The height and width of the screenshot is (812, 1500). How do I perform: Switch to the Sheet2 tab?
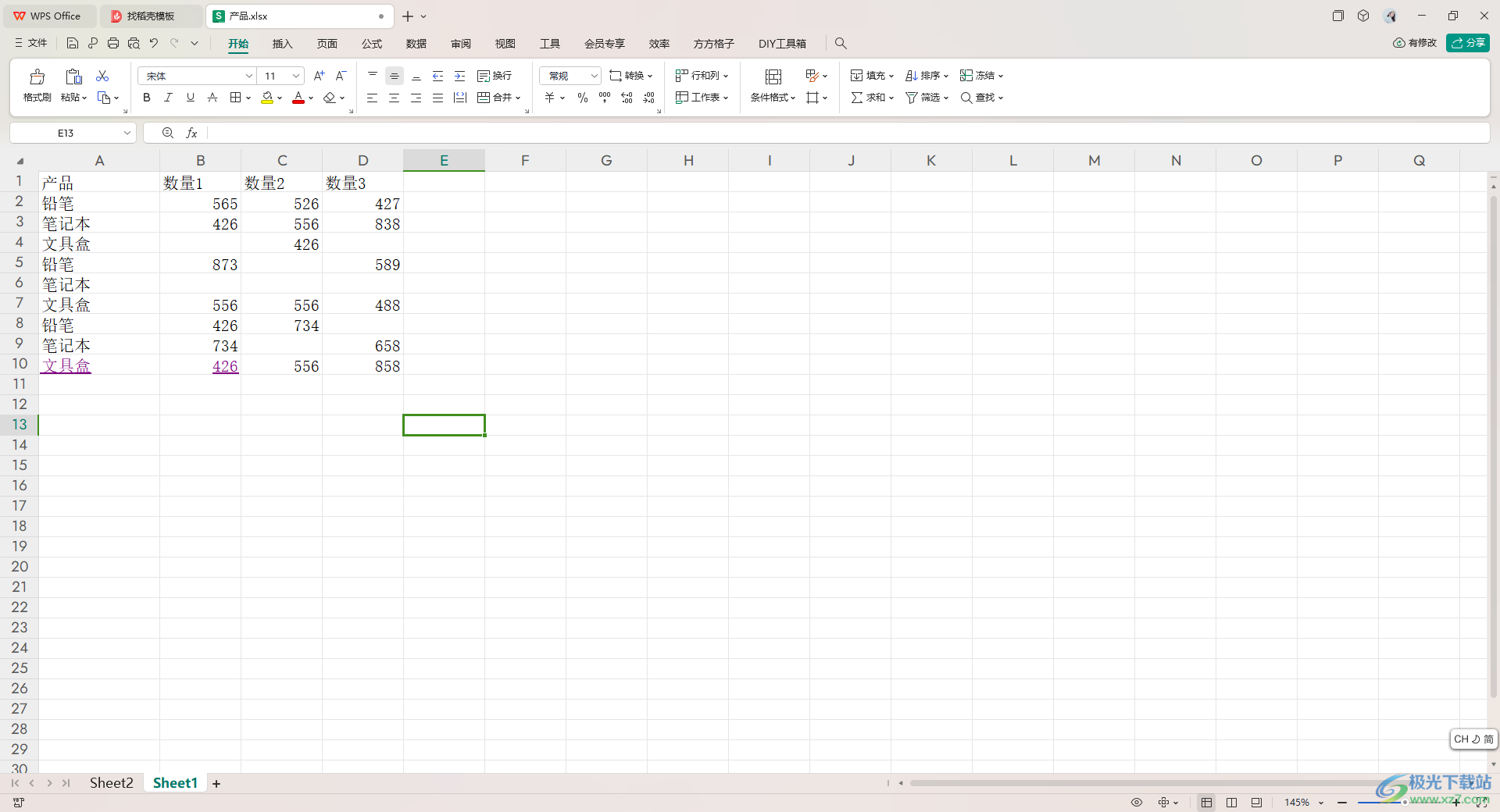coord(111,783)
